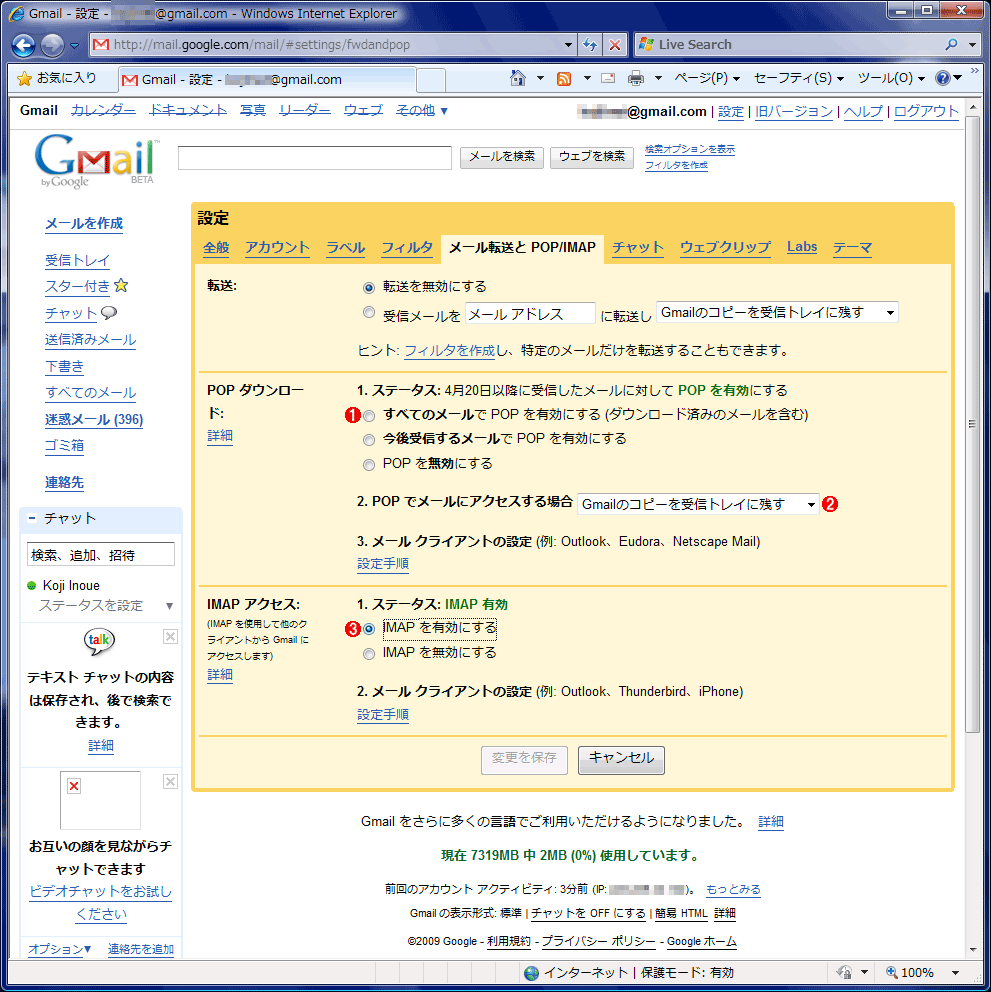Open the POP access Gmailのコピー dropdown
The image size is (991, 992).
point(698,504)
